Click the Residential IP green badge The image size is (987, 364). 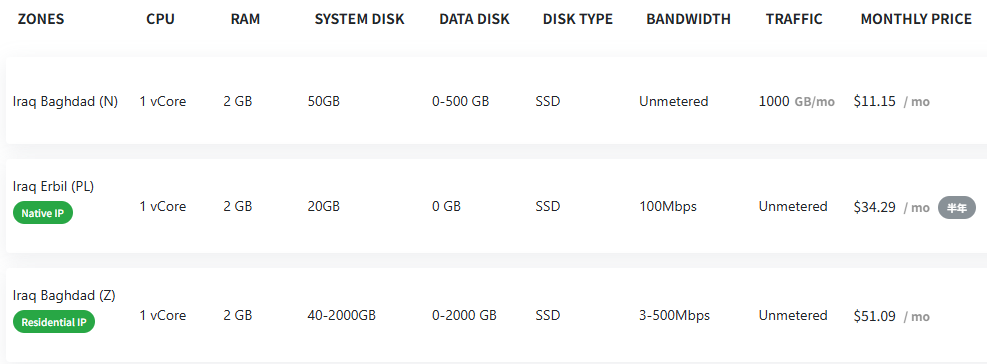(x=54, y=322)
